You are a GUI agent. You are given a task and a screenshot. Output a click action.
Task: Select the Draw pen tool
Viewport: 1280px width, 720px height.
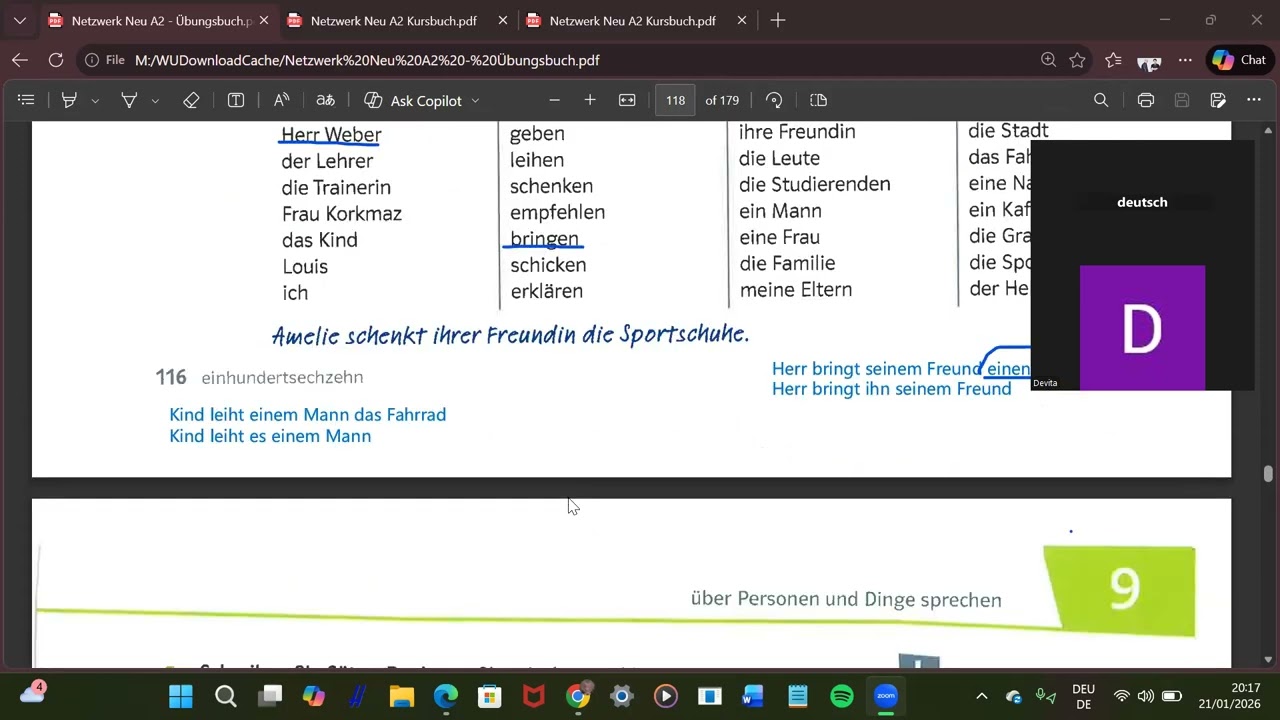pos(129,100)
